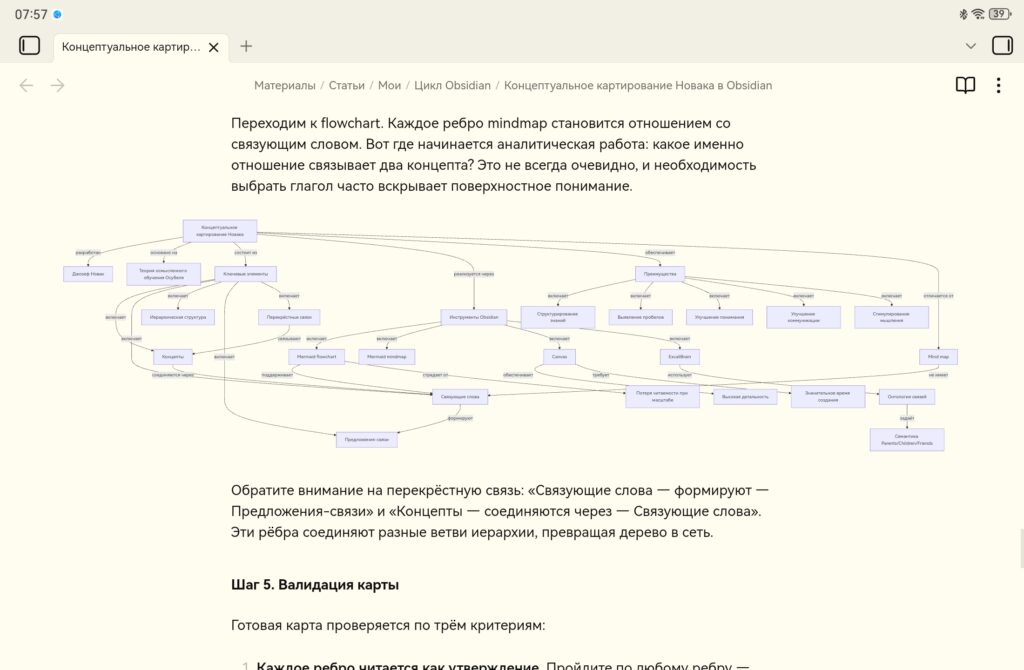The width and height of the screenshot is (1024, 670).
Task: Open the Статьи breadcrumb folder
Action: (347, 86)
